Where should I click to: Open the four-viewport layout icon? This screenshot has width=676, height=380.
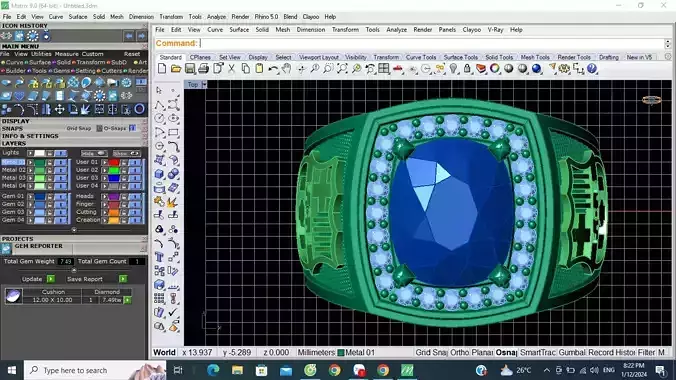[384, 69]
